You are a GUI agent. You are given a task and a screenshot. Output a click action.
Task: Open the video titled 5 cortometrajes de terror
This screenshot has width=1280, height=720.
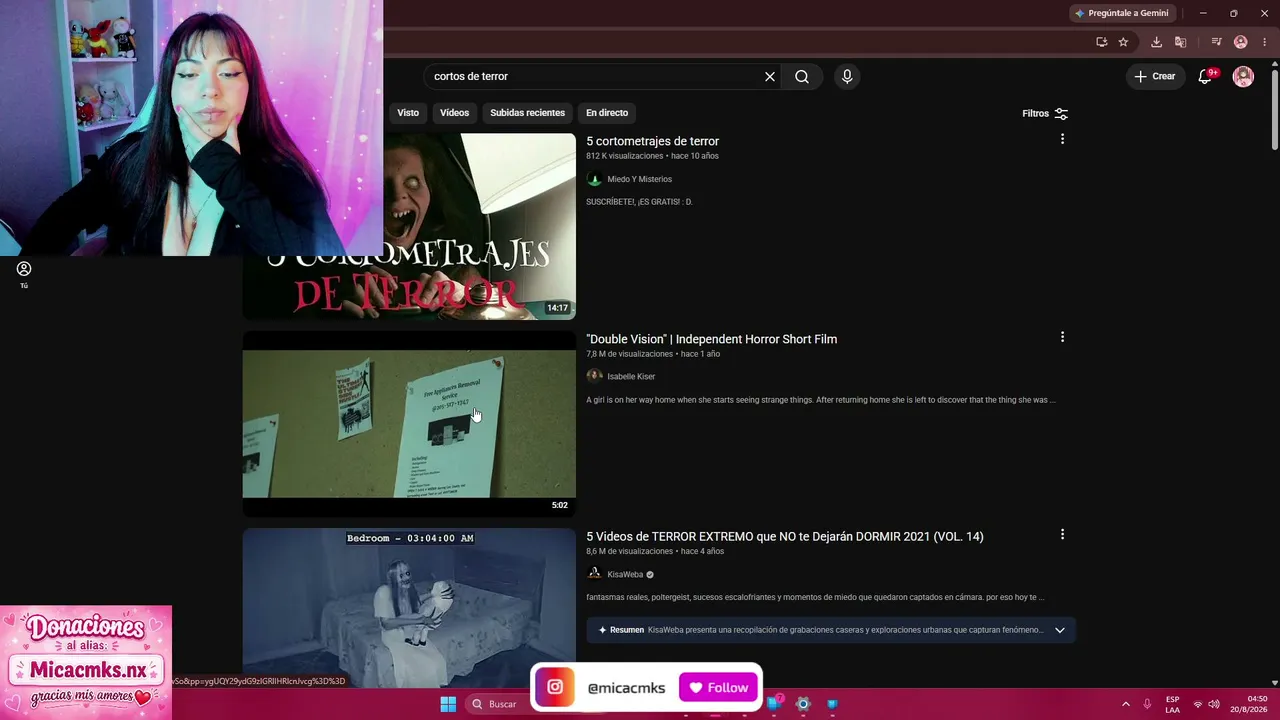[652, 141]
